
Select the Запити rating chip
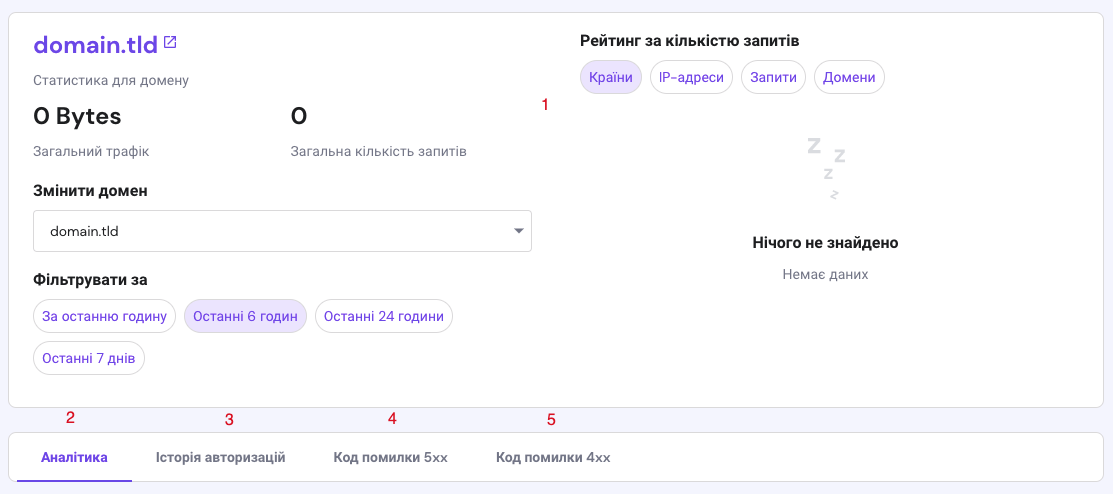tap(773, 77)
